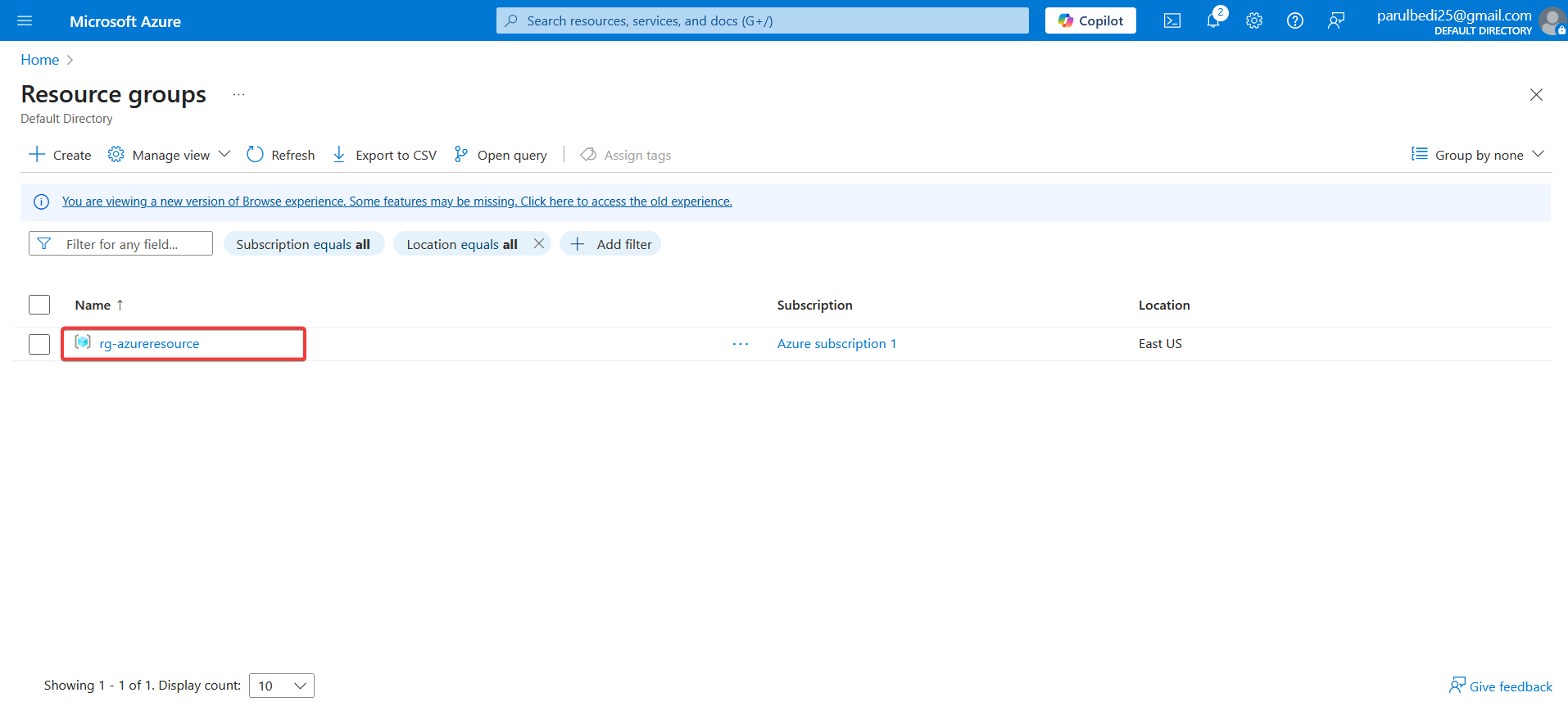Open the Help question mark icon
This screenshot has width=1568, height=720.
click(x=1295, y=20)
